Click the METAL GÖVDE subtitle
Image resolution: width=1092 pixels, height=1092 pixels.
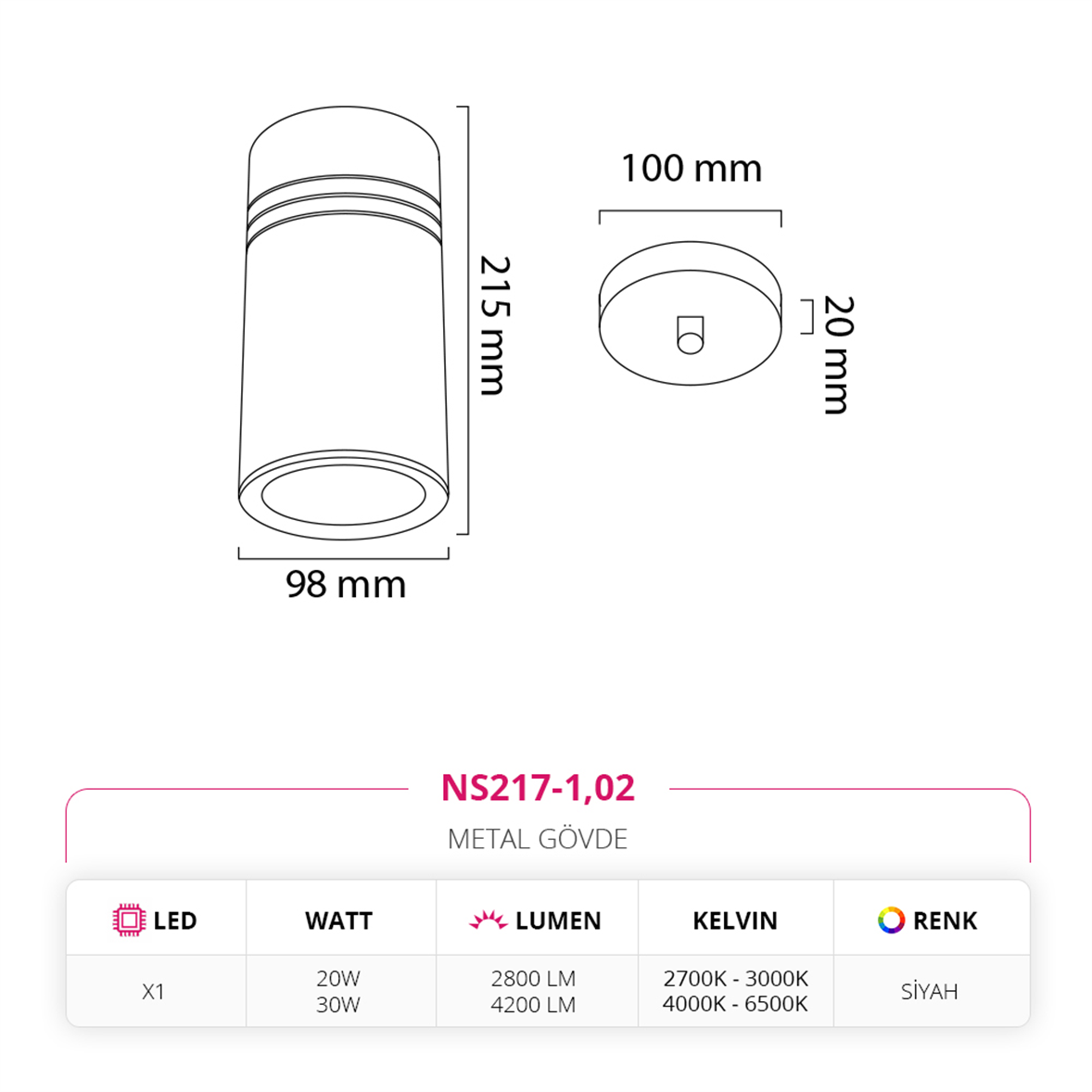[x=538, y=839]
